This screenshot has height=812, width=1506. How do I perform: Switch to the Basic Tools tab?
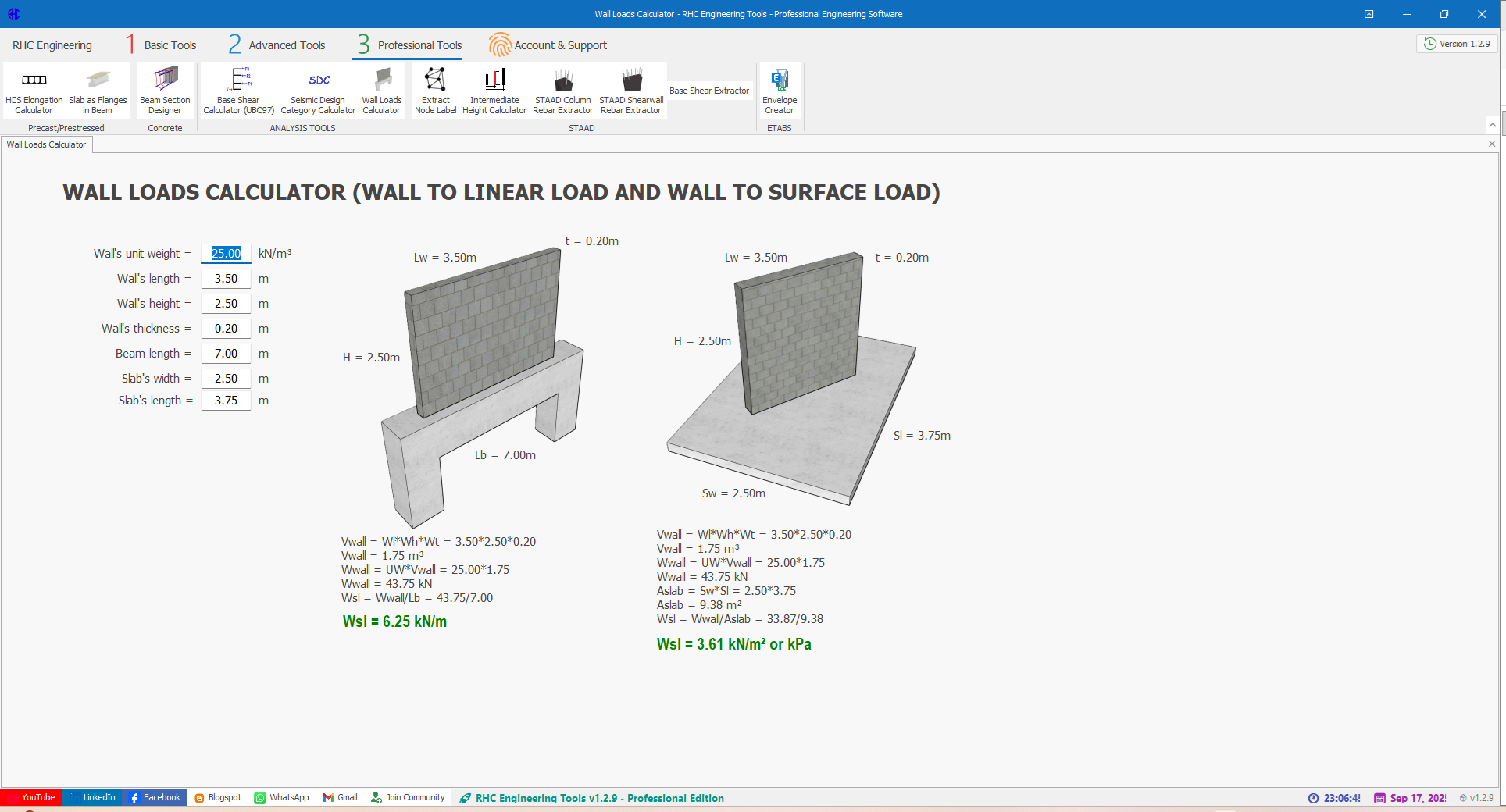click(x=162, y=45)
